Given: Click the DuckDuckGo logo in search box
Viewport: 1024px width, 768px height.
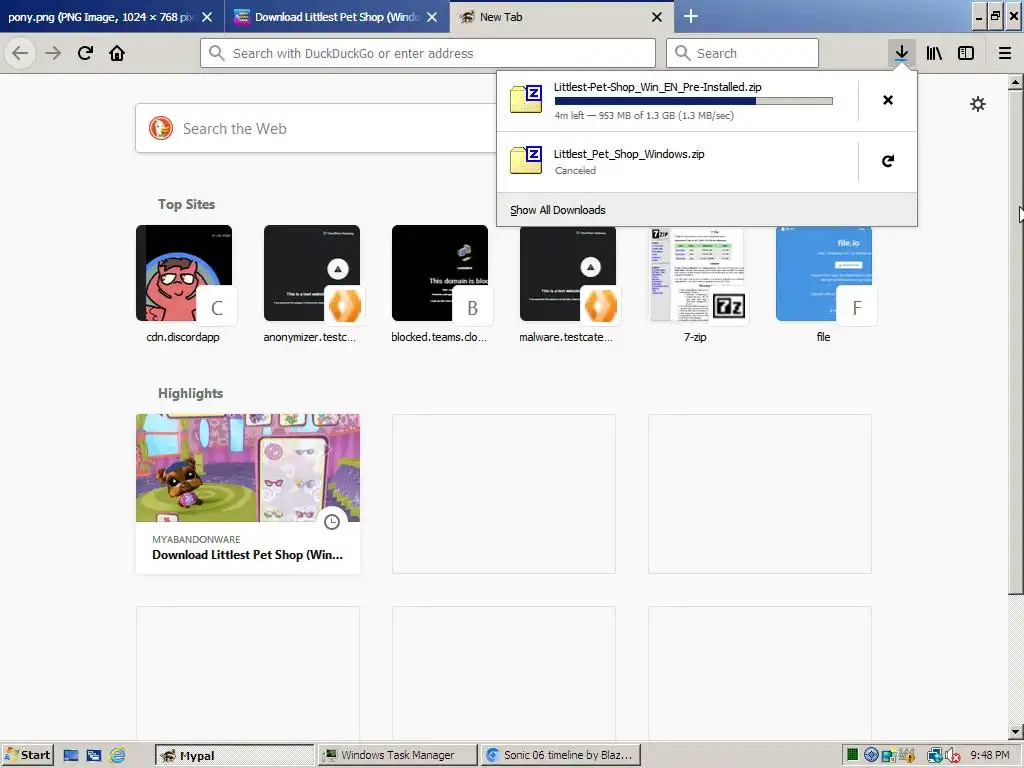Looking at the screenshot, I should (161, 129).
